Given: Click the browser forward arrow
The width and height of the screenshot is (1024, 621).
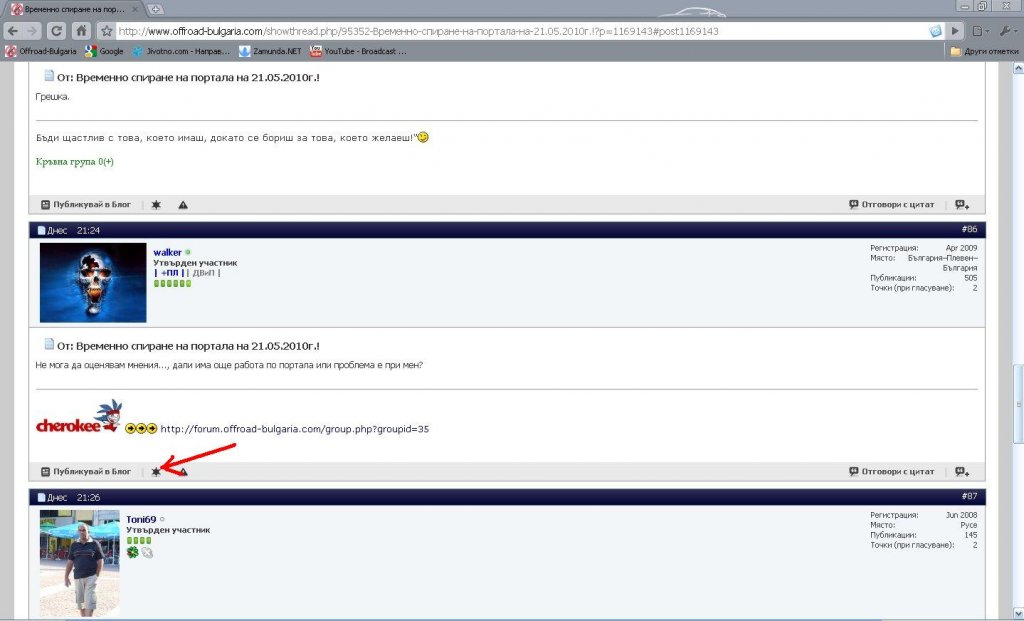Looking at the screenshot, I should (x=33, y=31).
